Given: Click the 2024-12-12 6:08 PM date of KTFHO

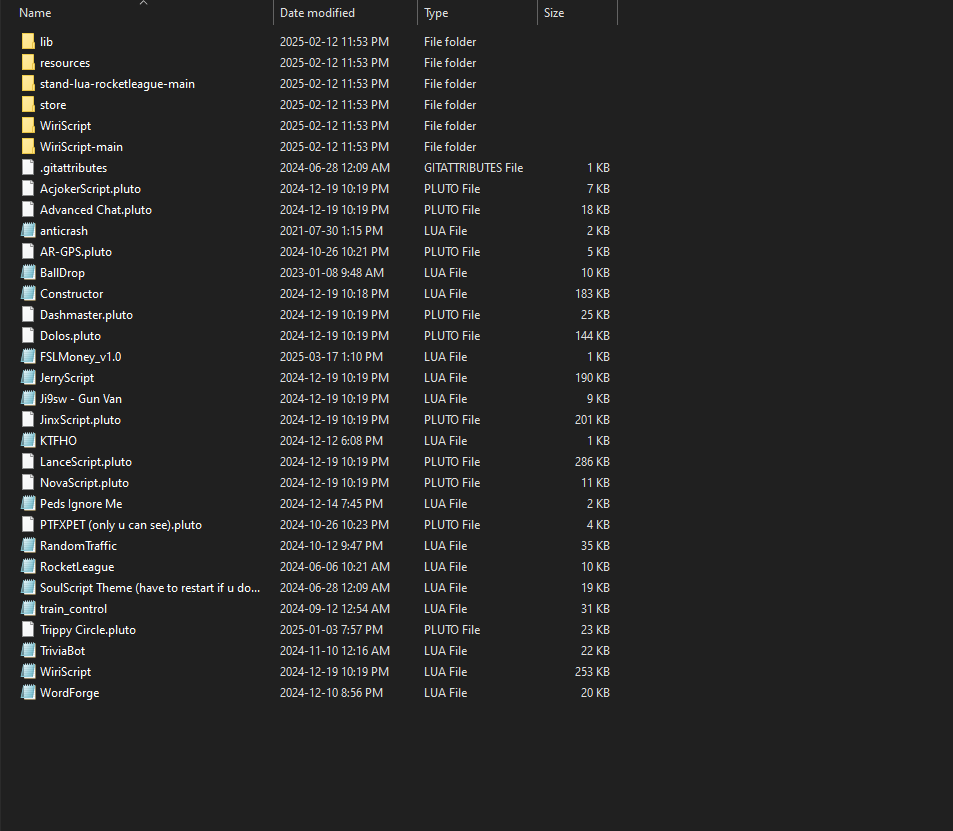Looking at the screenshot, I should (x=331, y=441).
